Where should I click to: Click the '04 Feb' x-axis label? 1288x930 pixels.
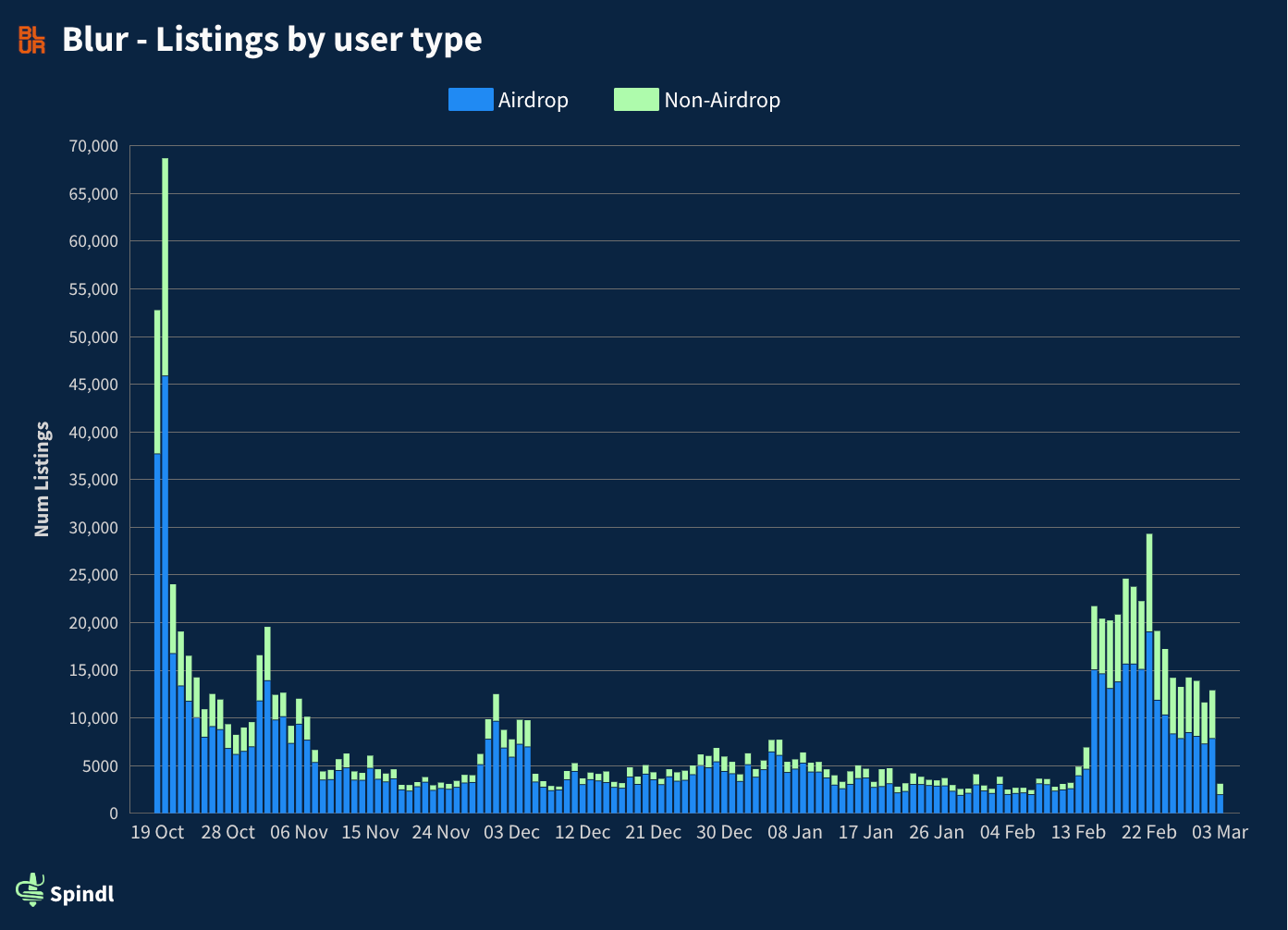point(1008,832)
